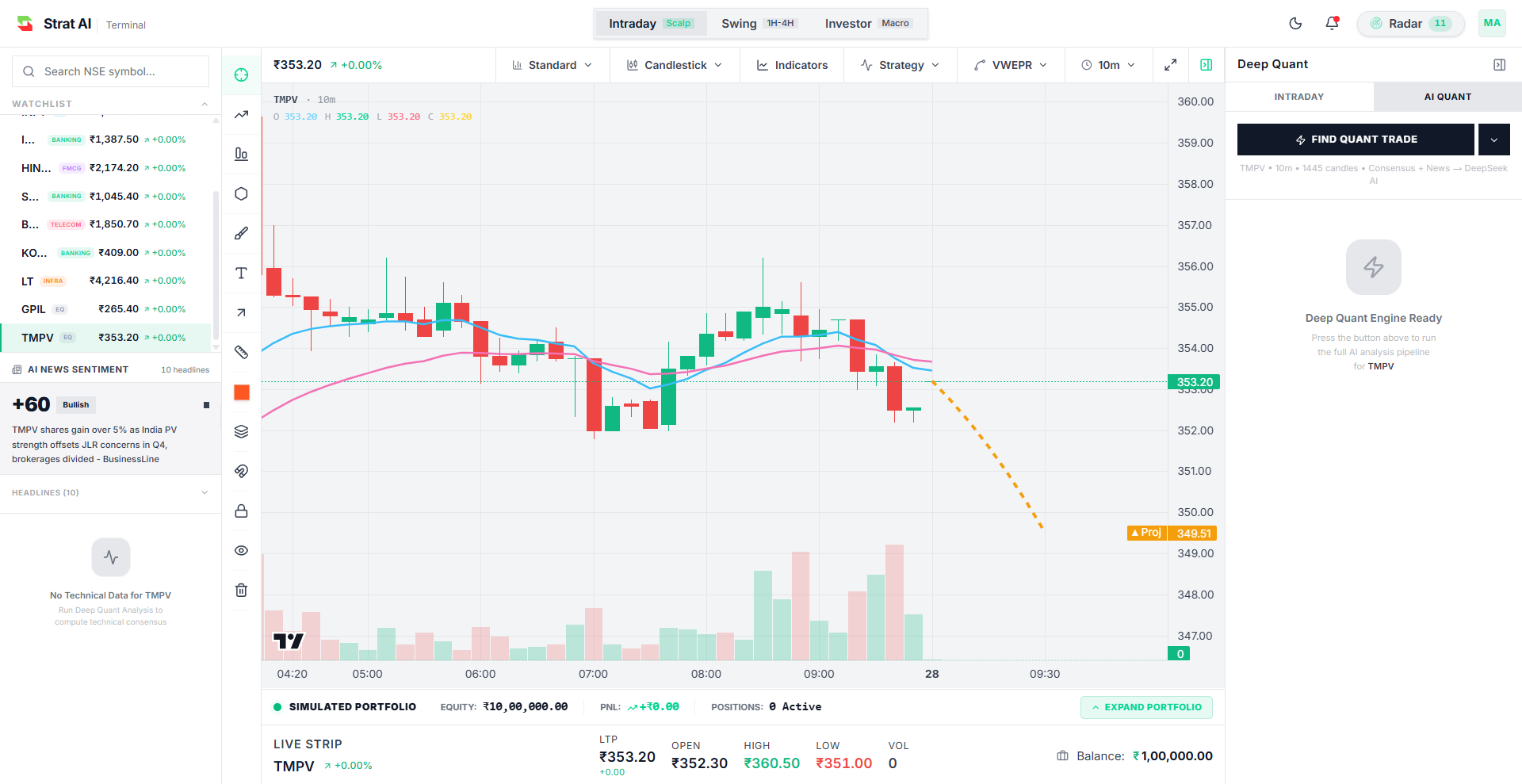Click the watchlist scrollbar
Image resolution: width=1522 pixels, height=784 pixels.
tap(216, 266)
